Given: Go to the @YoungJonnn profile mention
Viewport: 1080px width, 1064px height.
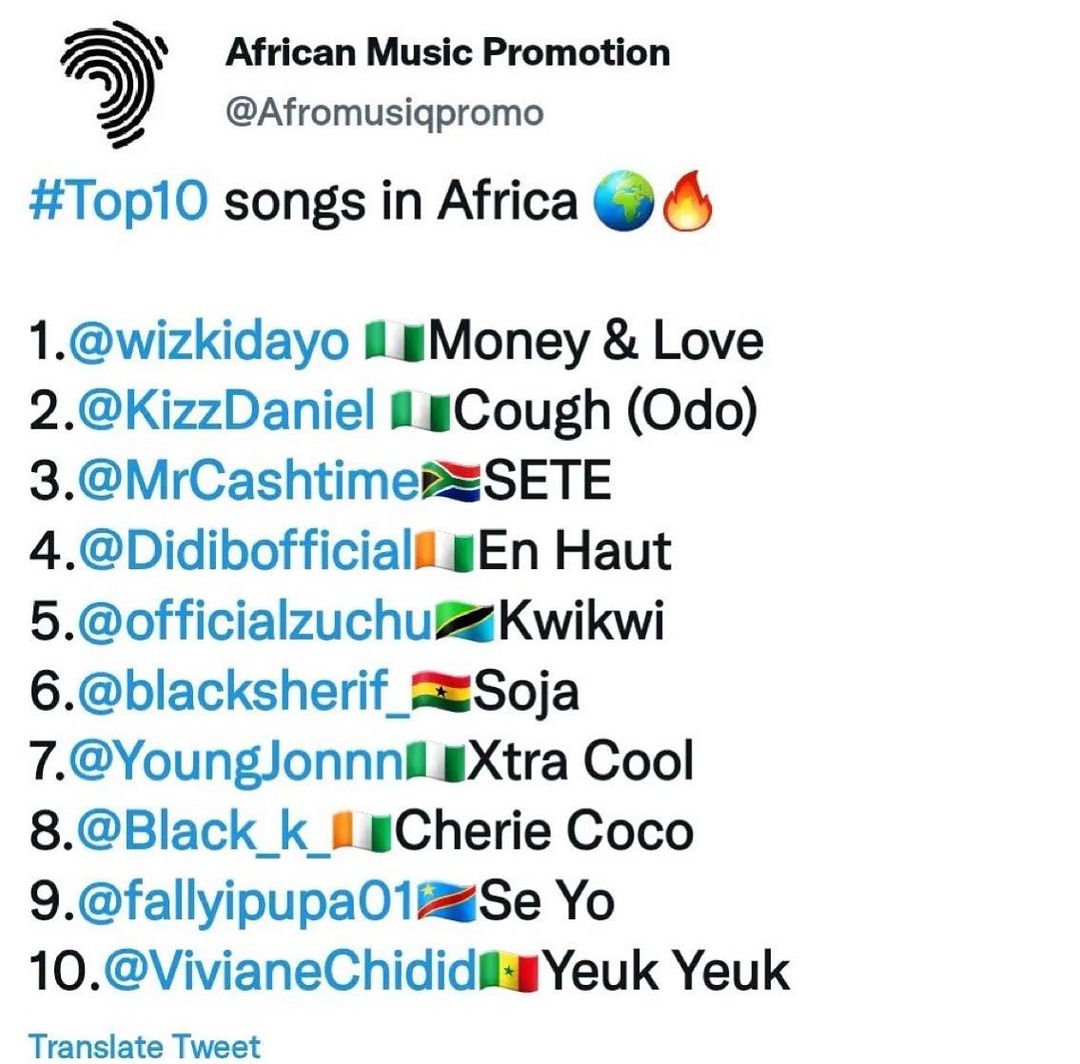Looking at the screenshot, I should coord(239,761).
